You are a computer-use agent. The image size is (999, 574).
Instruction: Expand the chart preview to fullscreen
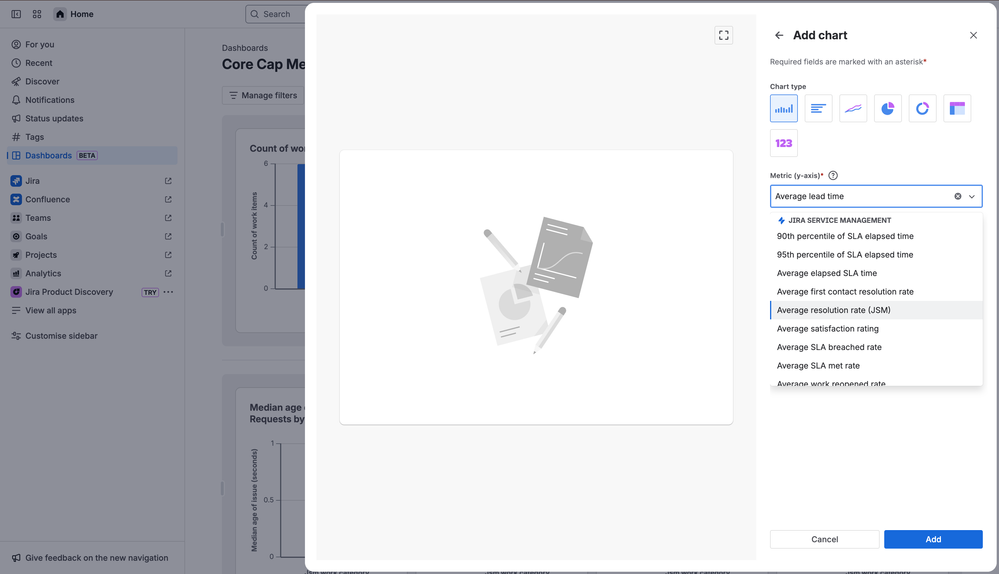tap(724, 35)
